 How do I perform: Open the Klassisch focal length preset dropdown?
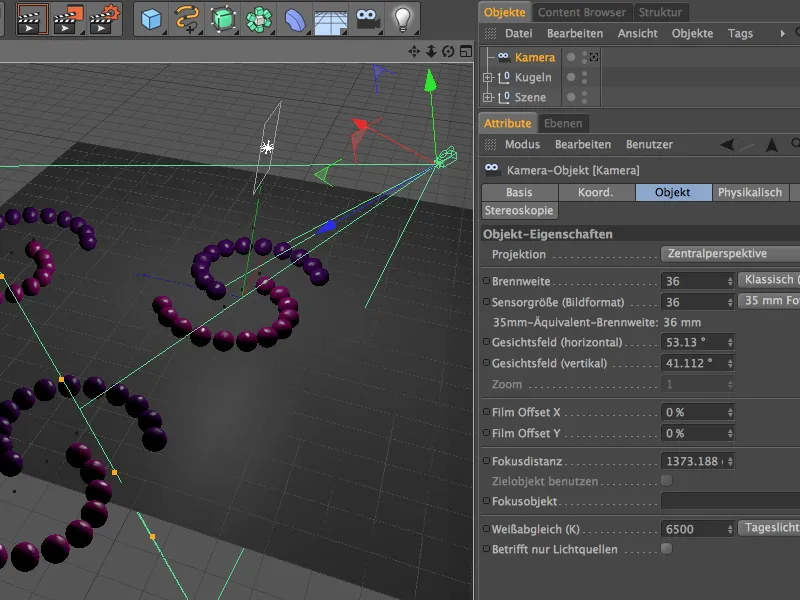769,280
